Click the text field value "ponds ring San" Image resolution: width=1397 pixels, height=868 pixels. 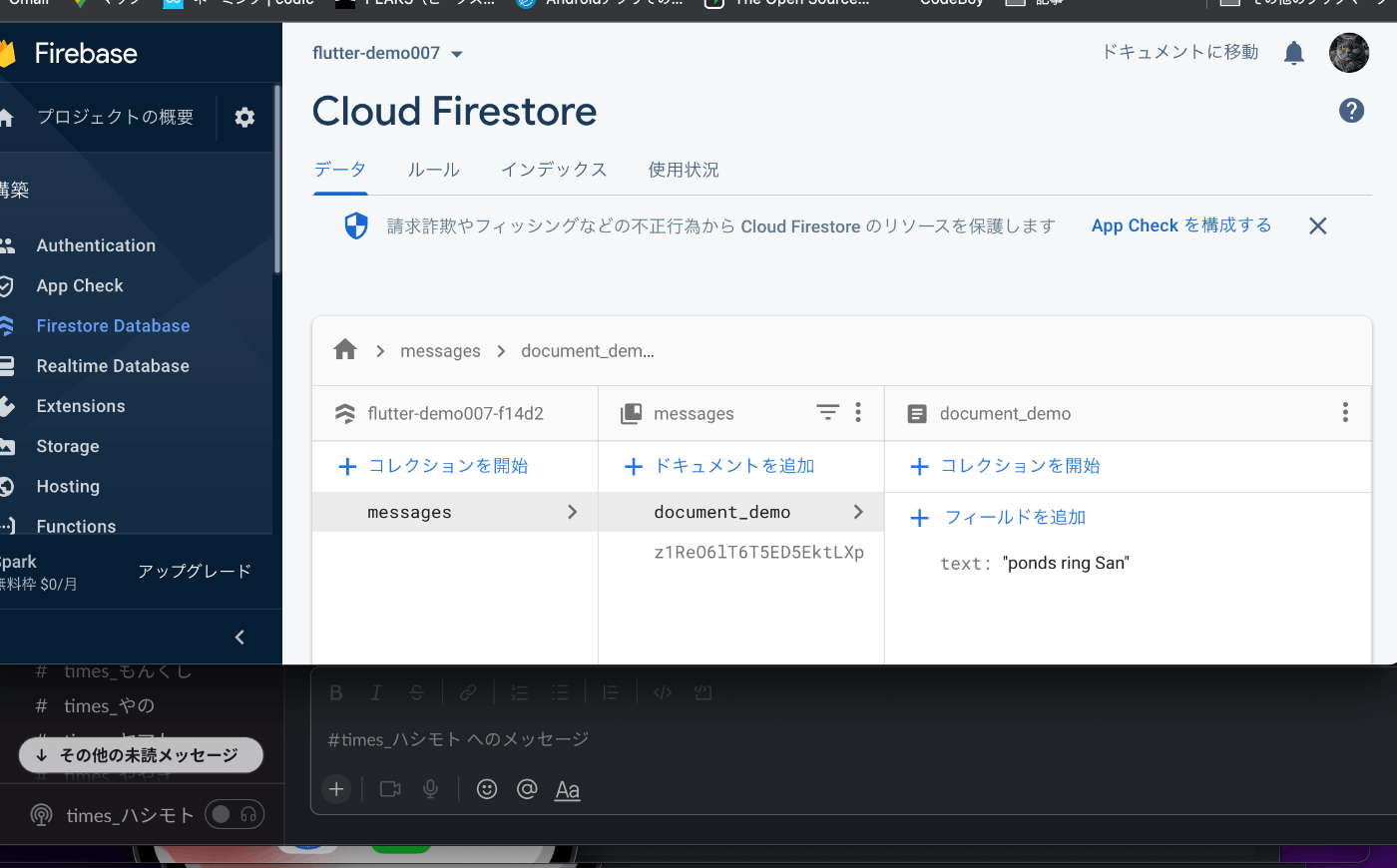[1066, 564]
